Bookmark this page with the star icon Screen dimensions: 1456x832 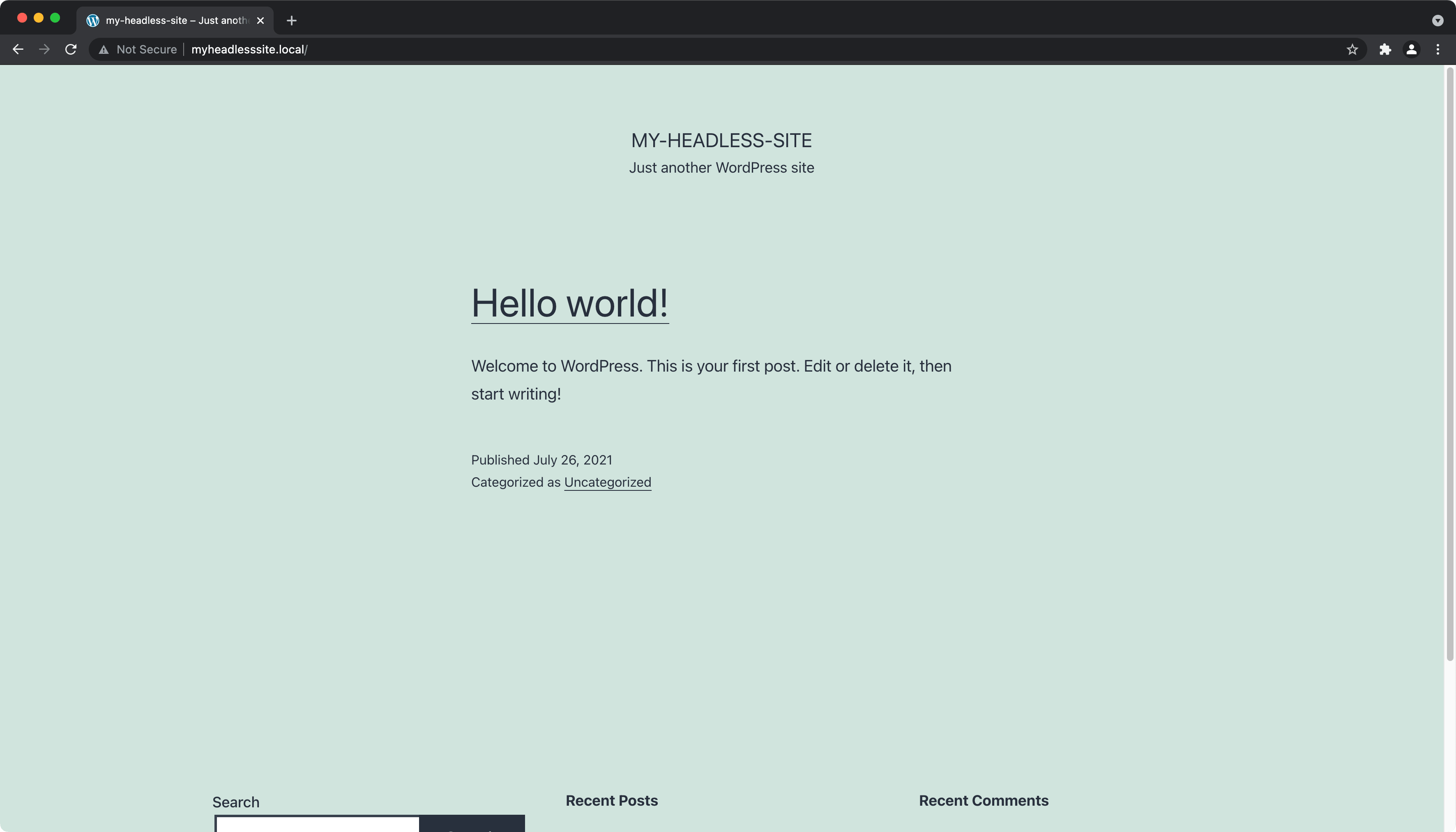pyautogui.click(x=1352, y=50)
